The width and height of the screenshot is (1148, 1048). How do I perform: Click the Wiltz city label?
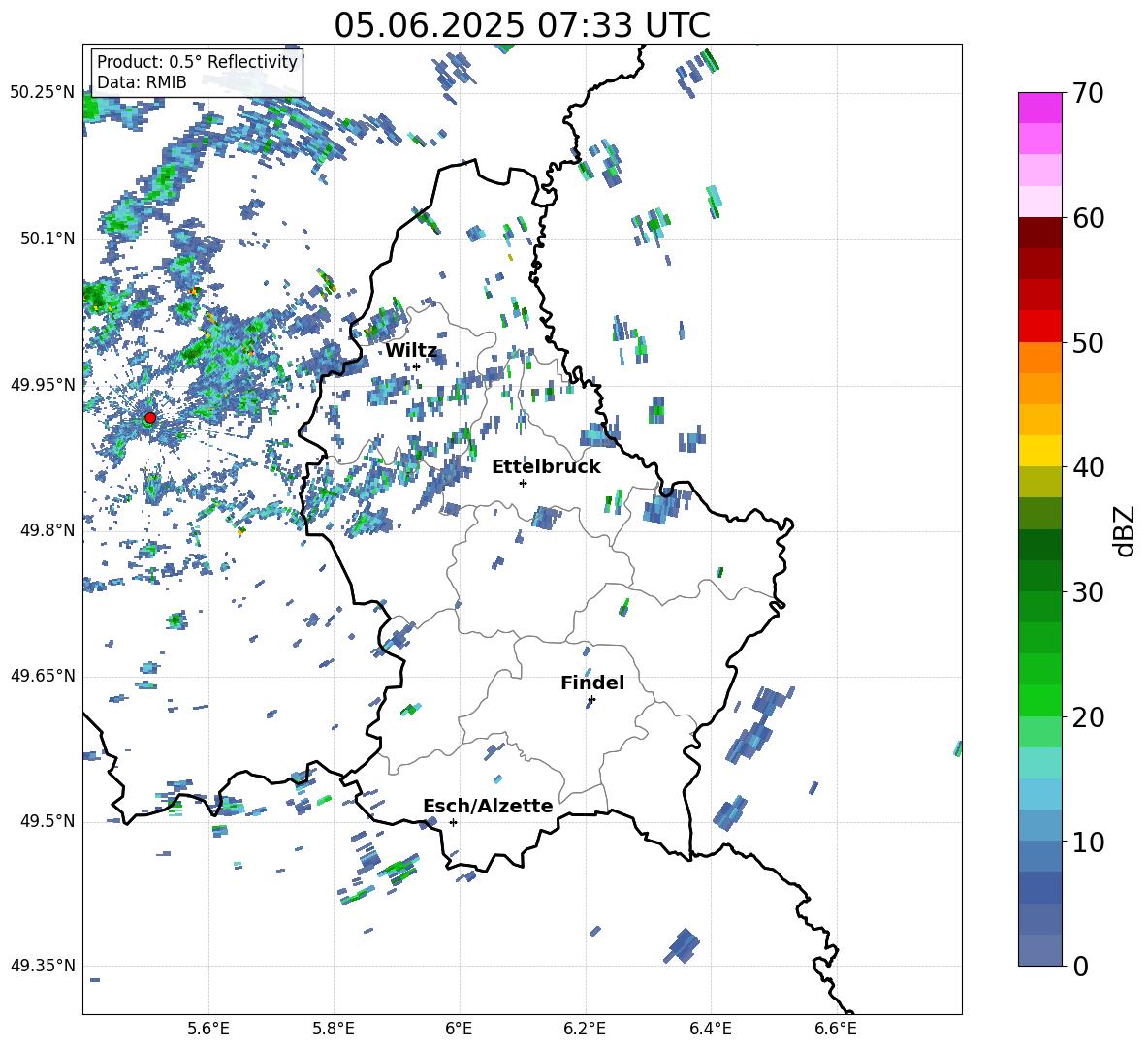(x=411, y=351)
